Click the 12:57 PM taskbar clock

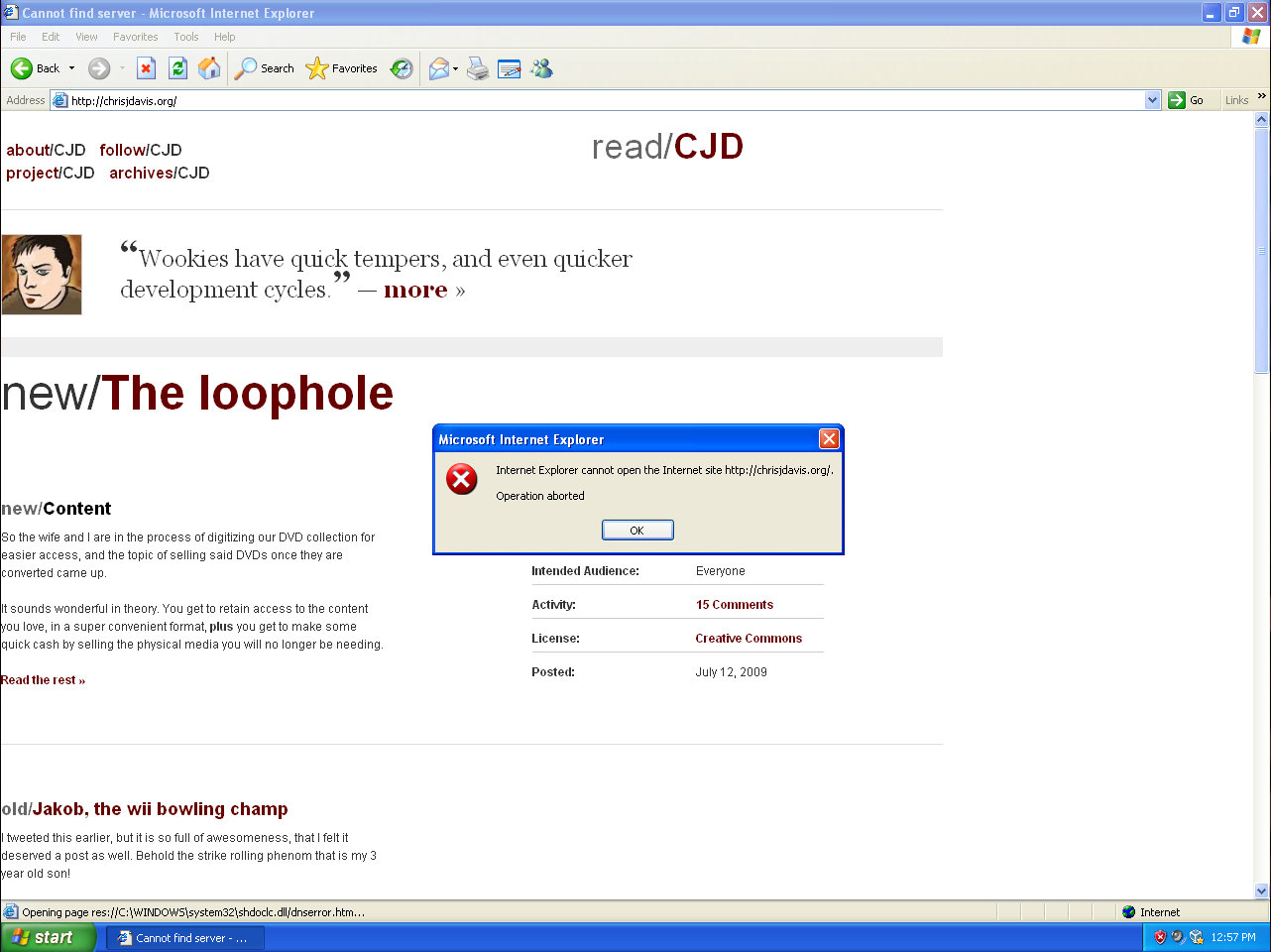tap(1233, 937)
